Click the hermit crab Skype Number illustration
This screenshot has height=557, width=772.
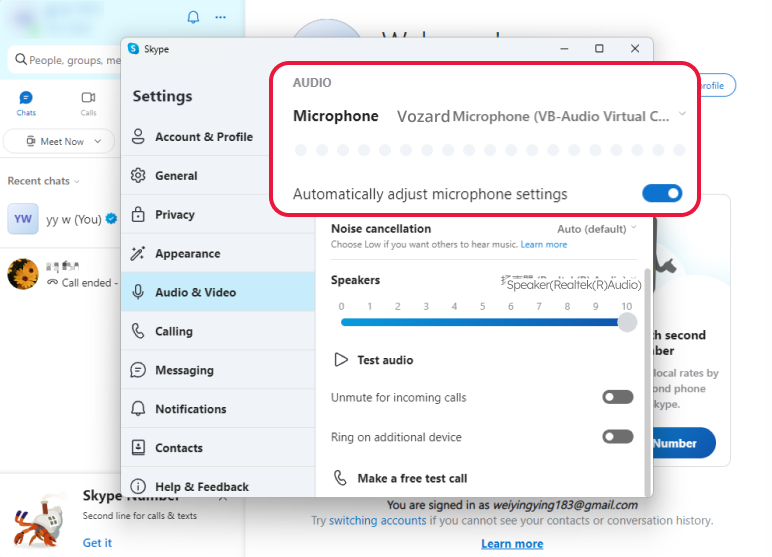[40, 522]
